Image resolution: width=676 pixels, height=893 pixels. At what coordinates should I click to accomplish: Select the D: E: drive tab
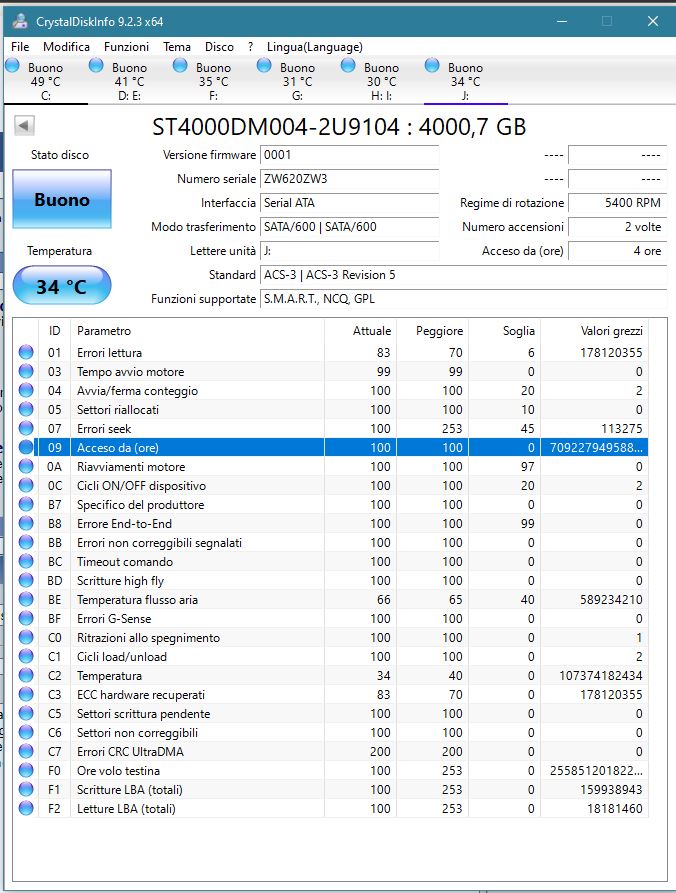click(x=129, y=81)
